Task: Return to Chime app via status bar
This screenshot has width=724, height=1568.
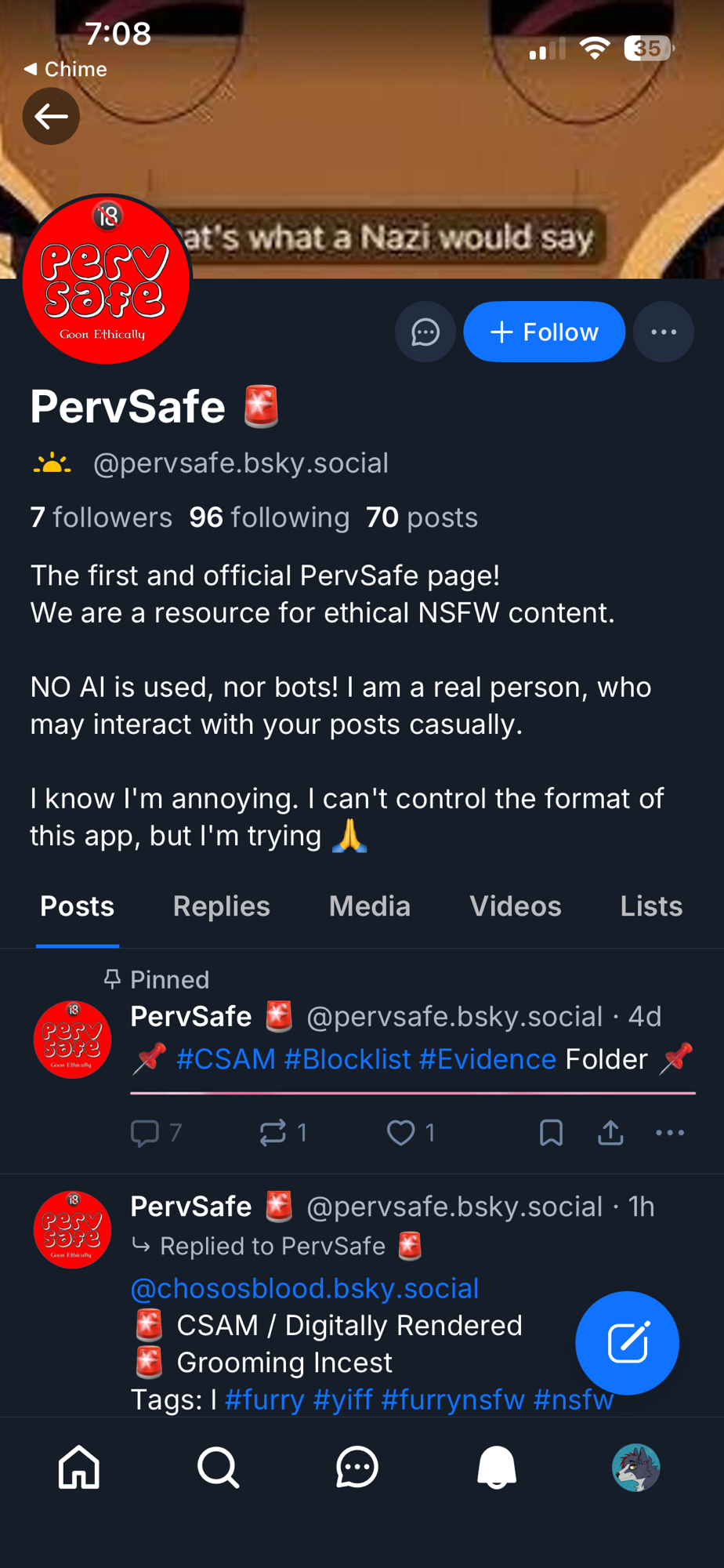Action: pyautogui.click(x=66, y=69)
